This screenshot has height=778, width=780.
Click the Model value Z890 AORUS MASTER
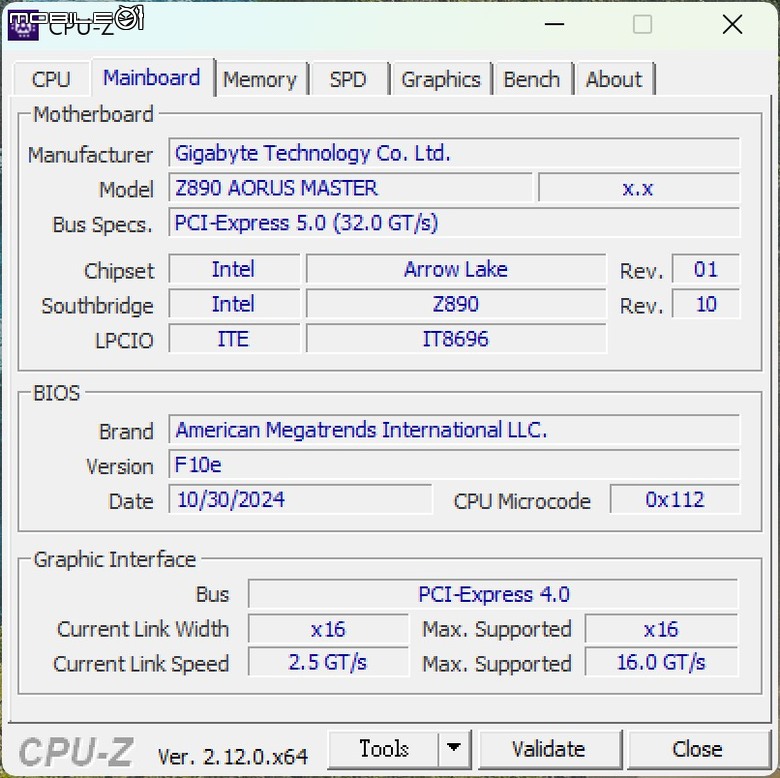(x=350, y=188)
